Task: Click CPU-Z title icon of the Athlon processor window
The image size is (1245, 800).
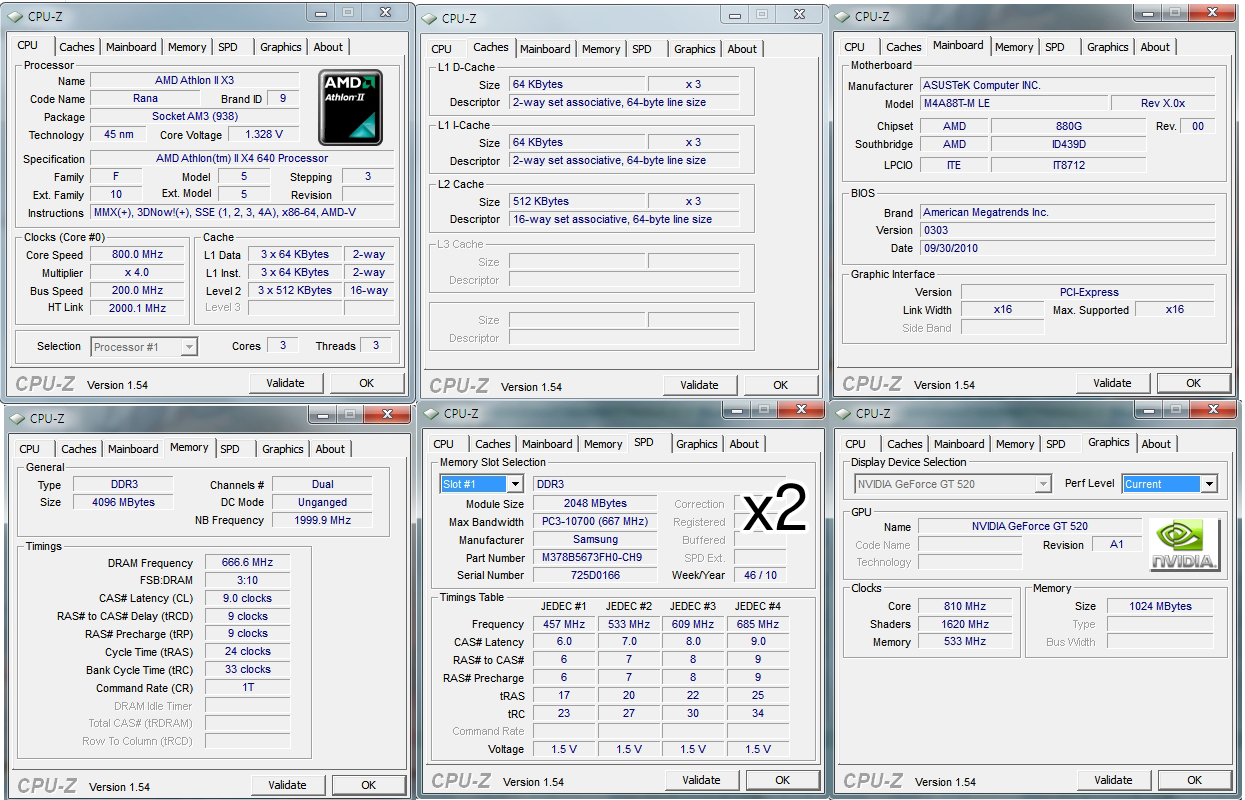Action: 17,17
